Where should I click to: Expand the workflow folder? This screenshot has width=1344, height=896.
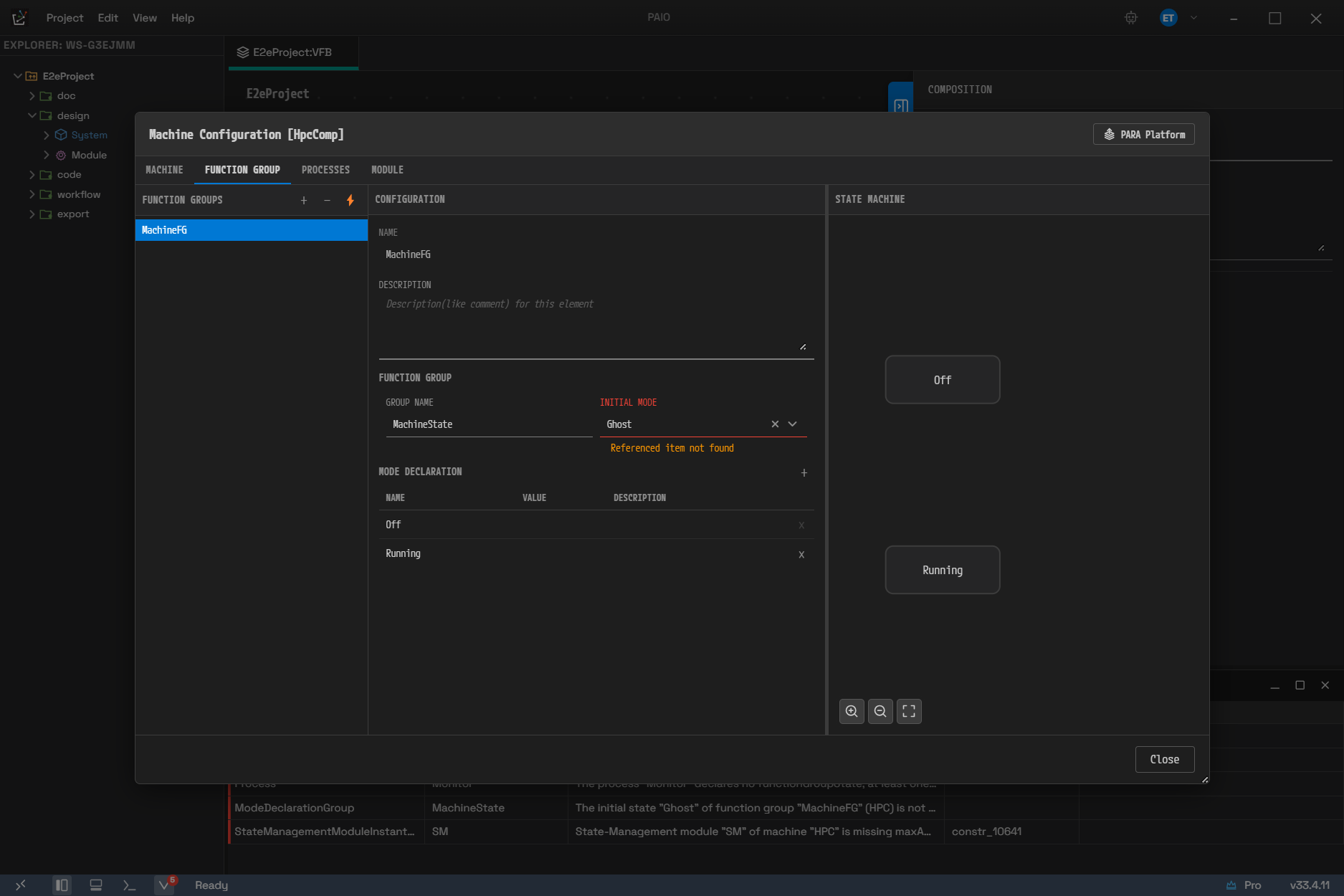tap(32, 194)
